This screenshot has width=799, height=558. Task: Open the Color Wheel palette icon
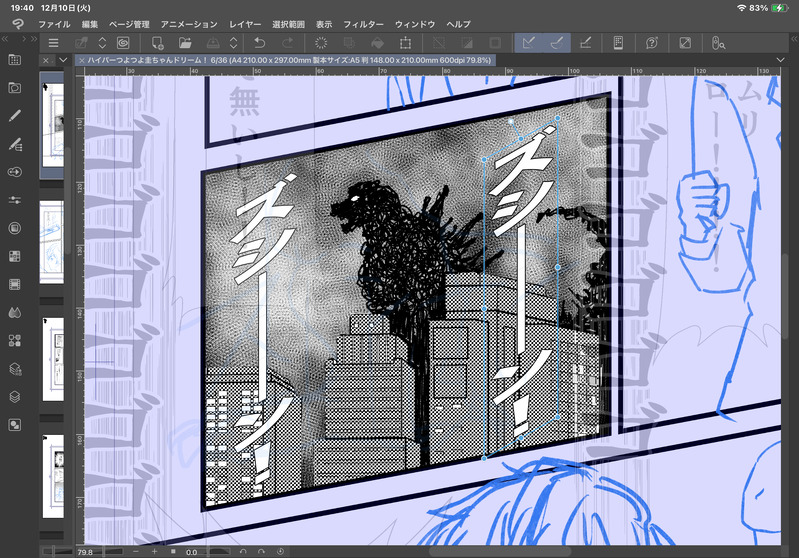(x=15, y=228)
